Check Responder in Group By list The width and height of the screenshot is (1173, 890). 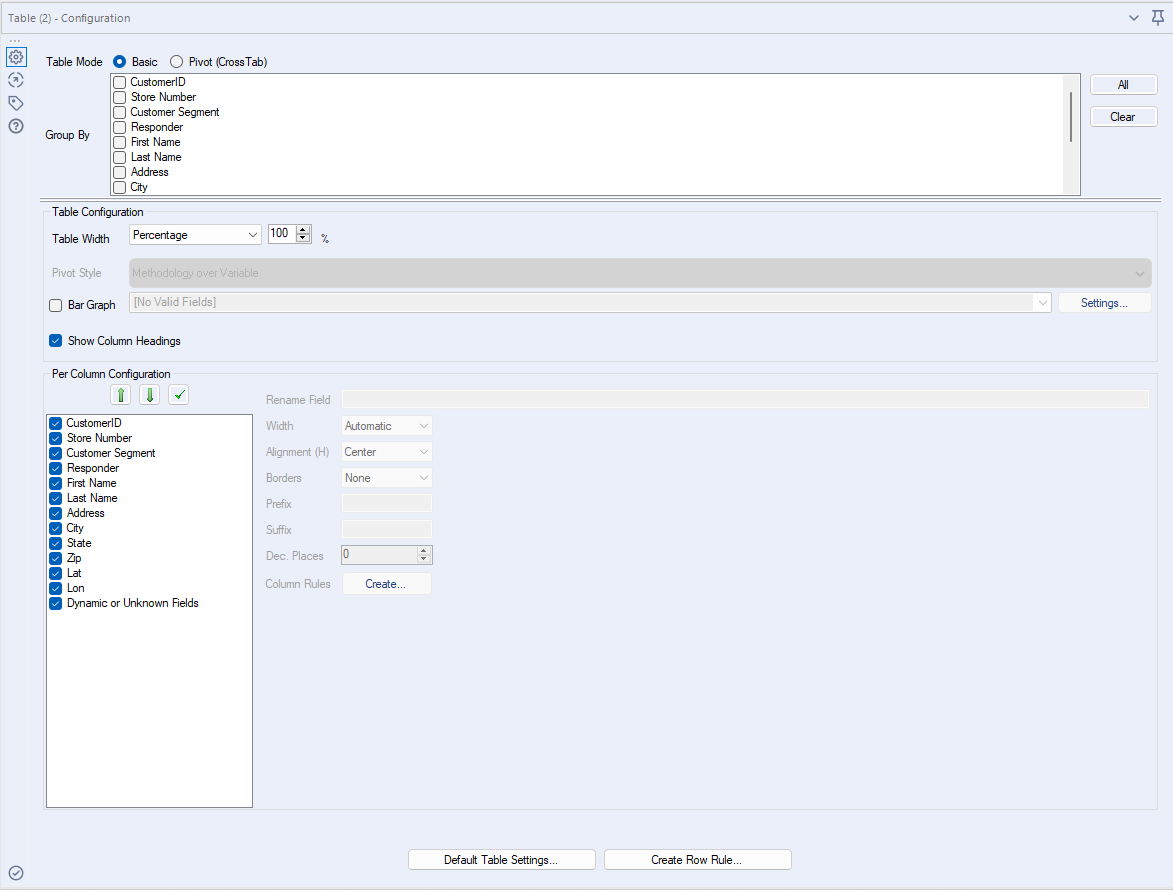coord(120,127)
